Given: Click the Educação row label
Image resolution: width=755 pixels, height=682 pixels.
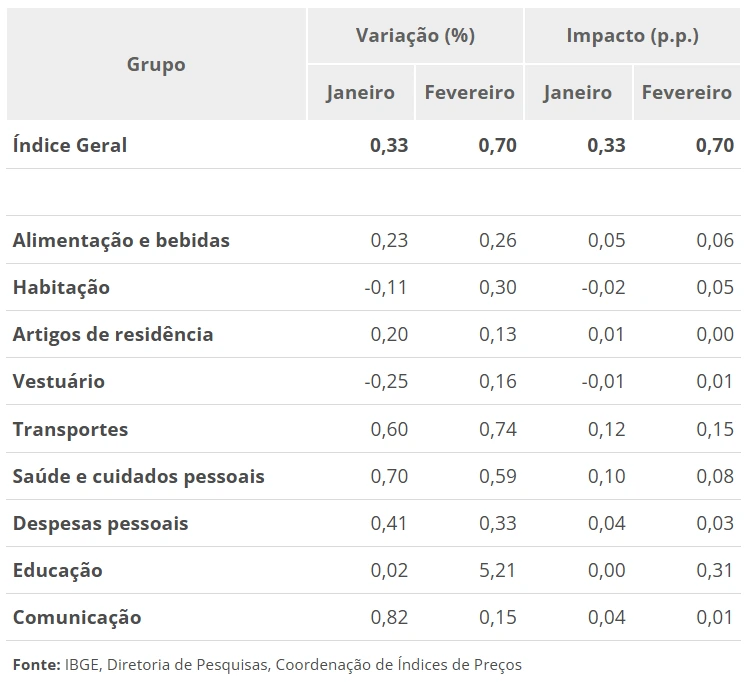Looking at the screenshot, I should (57, 570).
